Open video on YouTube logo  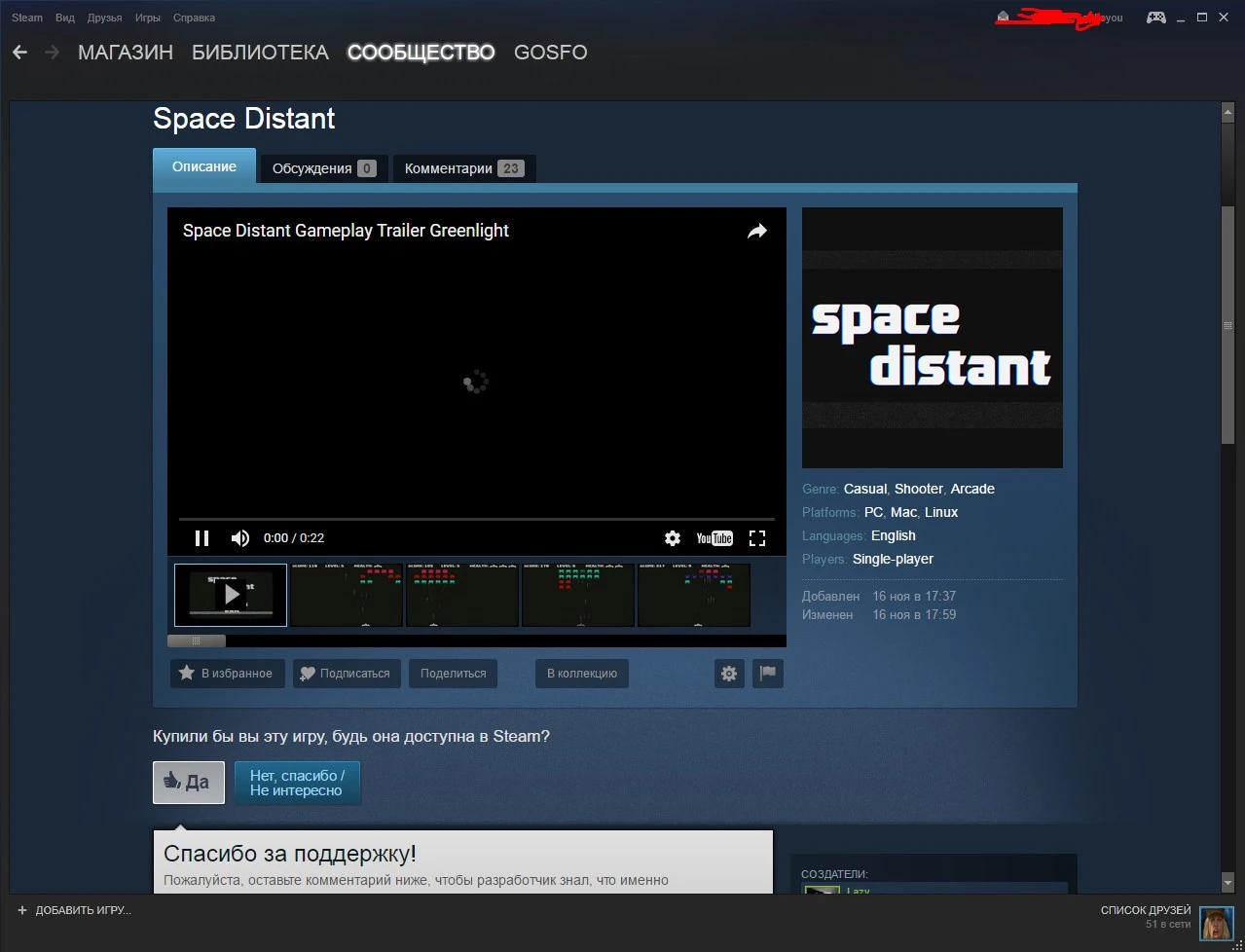pos(714,538)
